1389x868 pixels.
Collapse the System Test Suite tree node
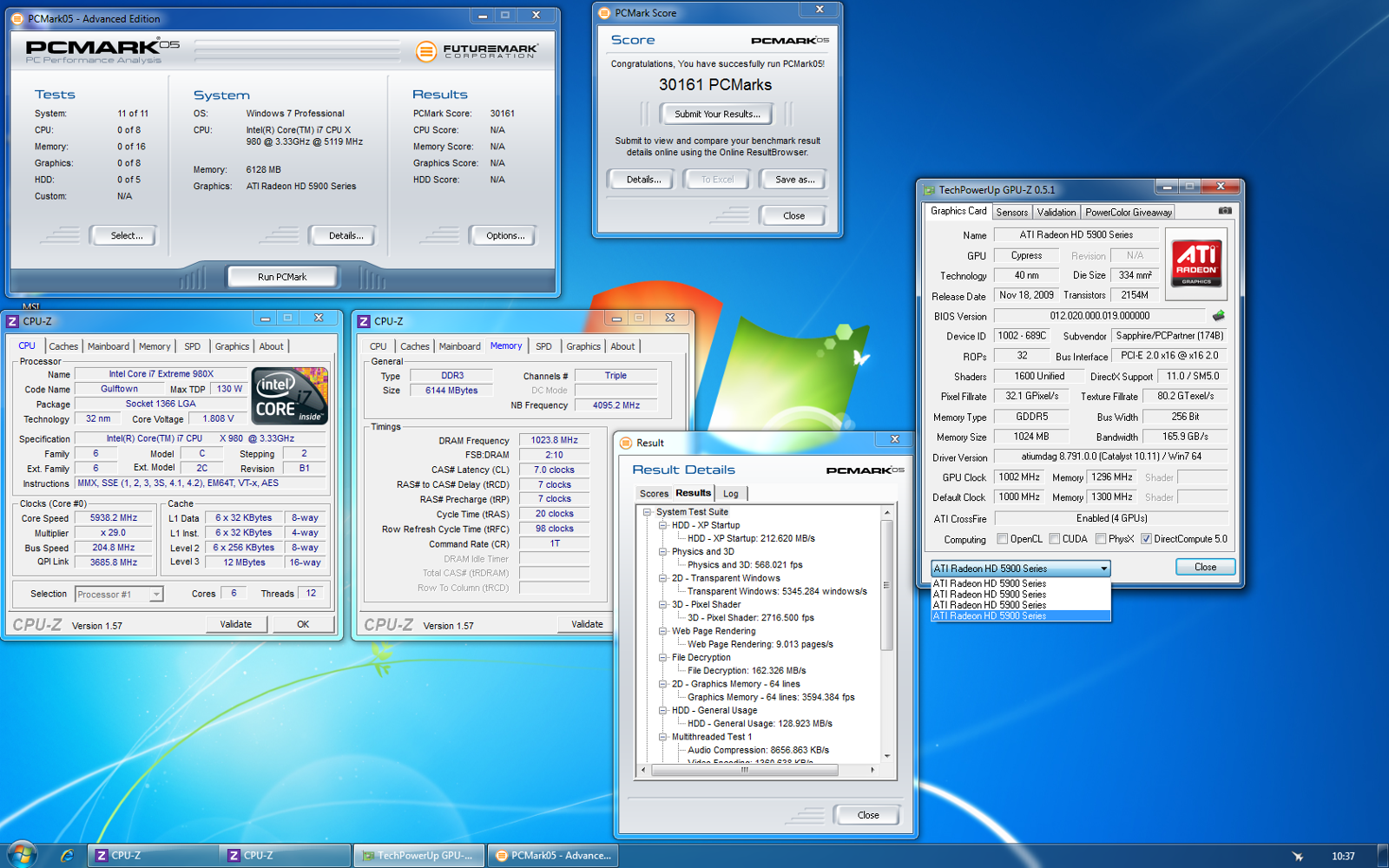click(x=647, y=512)
